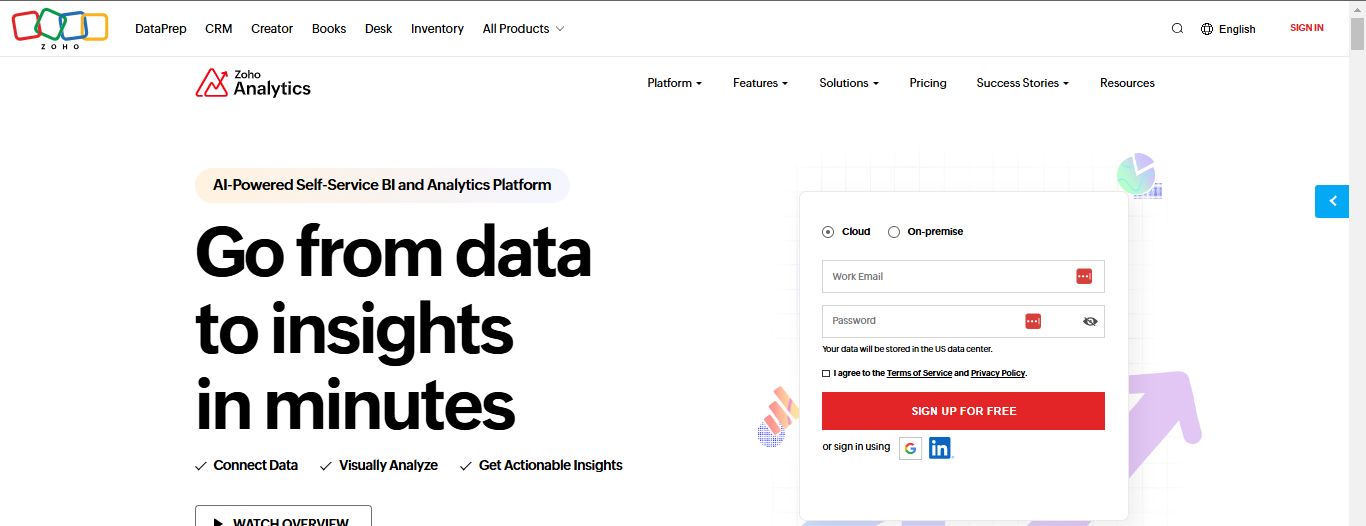The image size is (1366, 526).
Task: Expand the blue side panel arrow
Action: [1332, 201]
